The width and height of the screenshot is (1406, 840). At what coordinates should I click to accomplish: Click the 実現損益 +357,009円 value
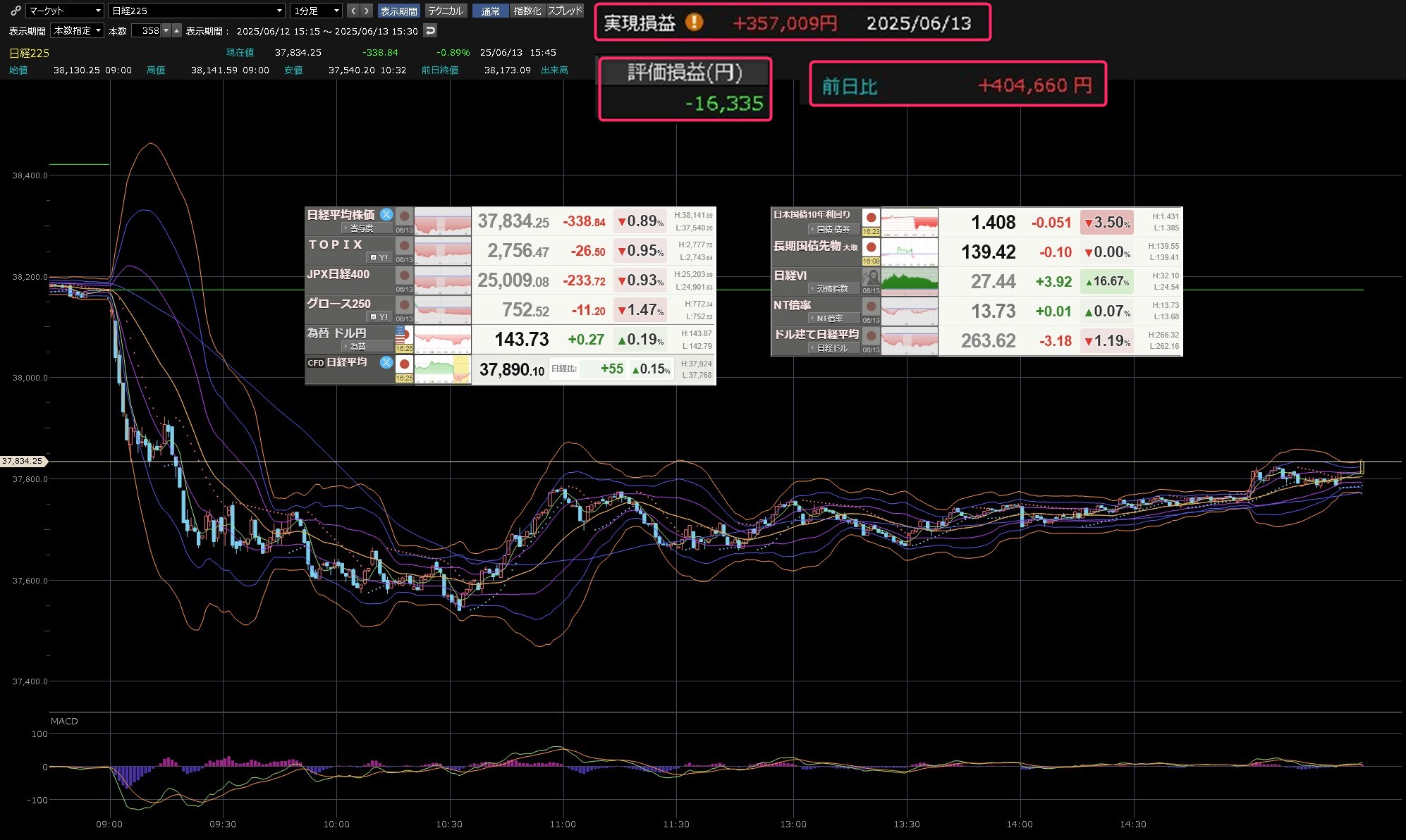point(785,23)
